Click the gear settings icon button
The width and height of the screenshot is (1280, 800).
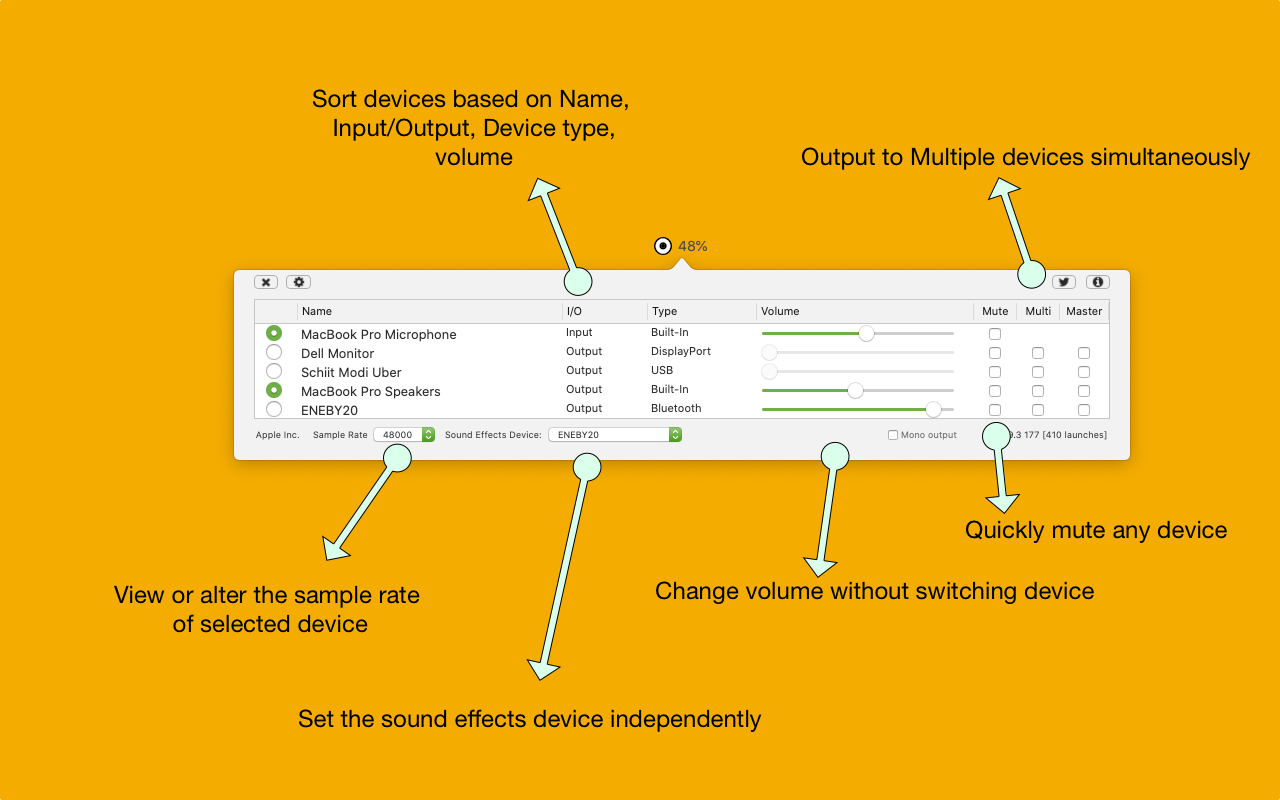click(298, 283)
